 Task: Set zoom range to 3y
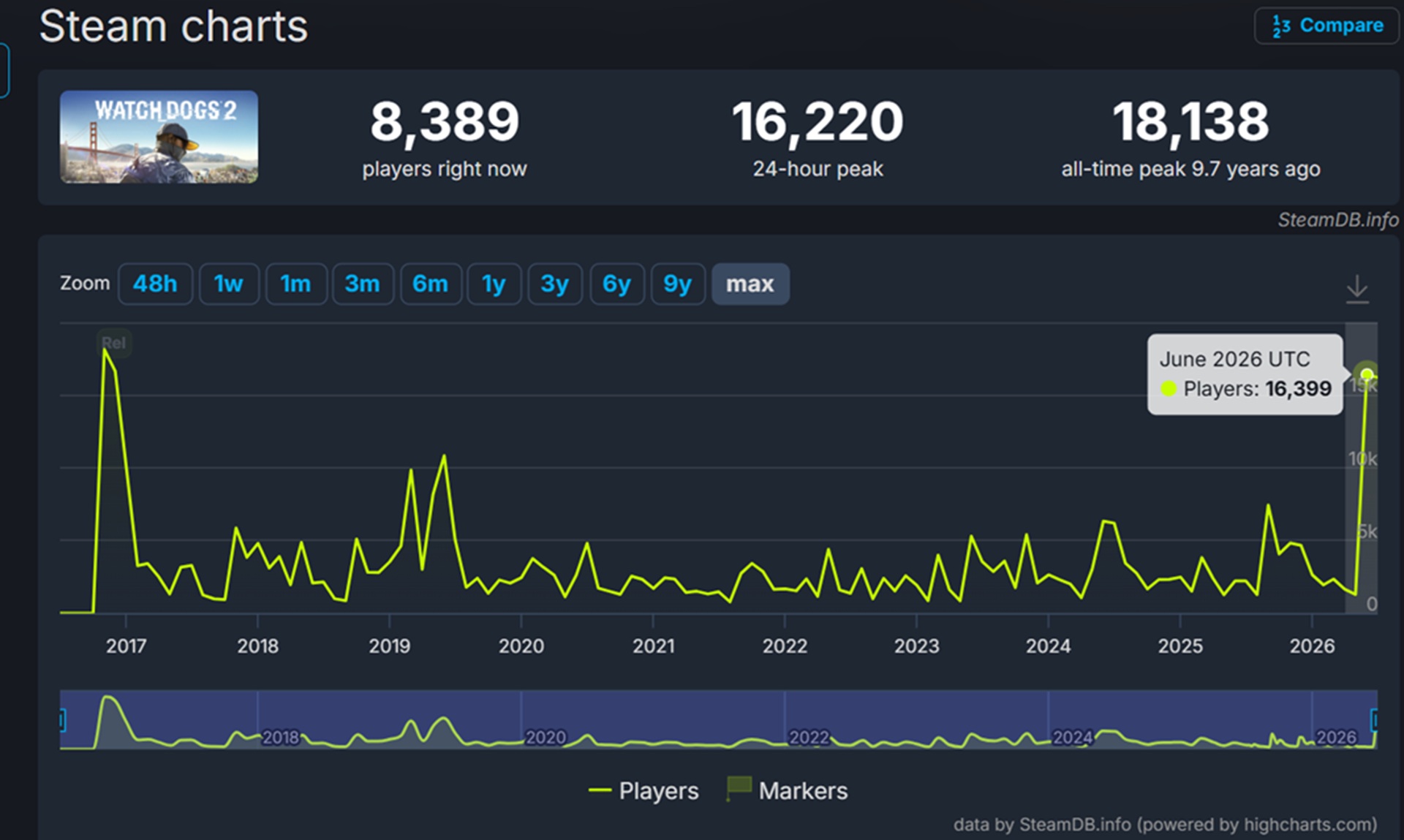(555, 284)
